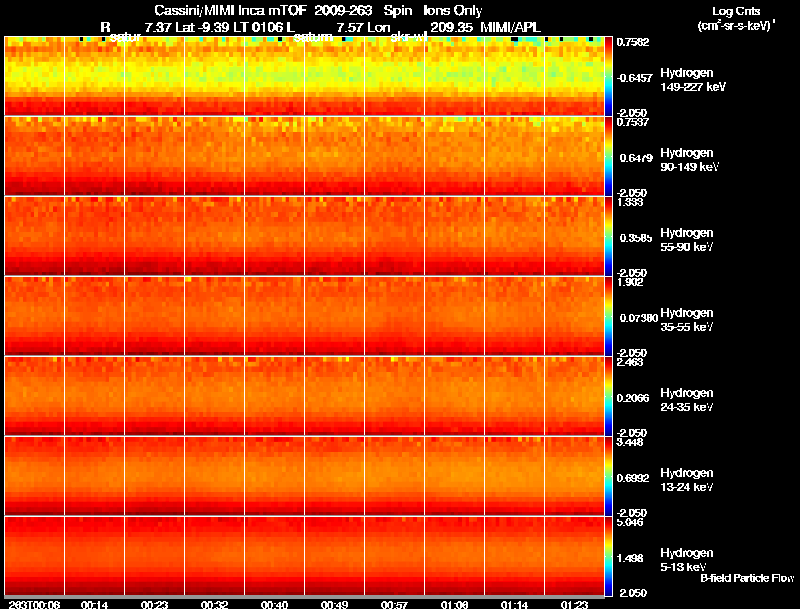The width and height of the screenshot is (800, 609).
Task: Click the 1.333 colorbar maximum value
Action: 630,202
